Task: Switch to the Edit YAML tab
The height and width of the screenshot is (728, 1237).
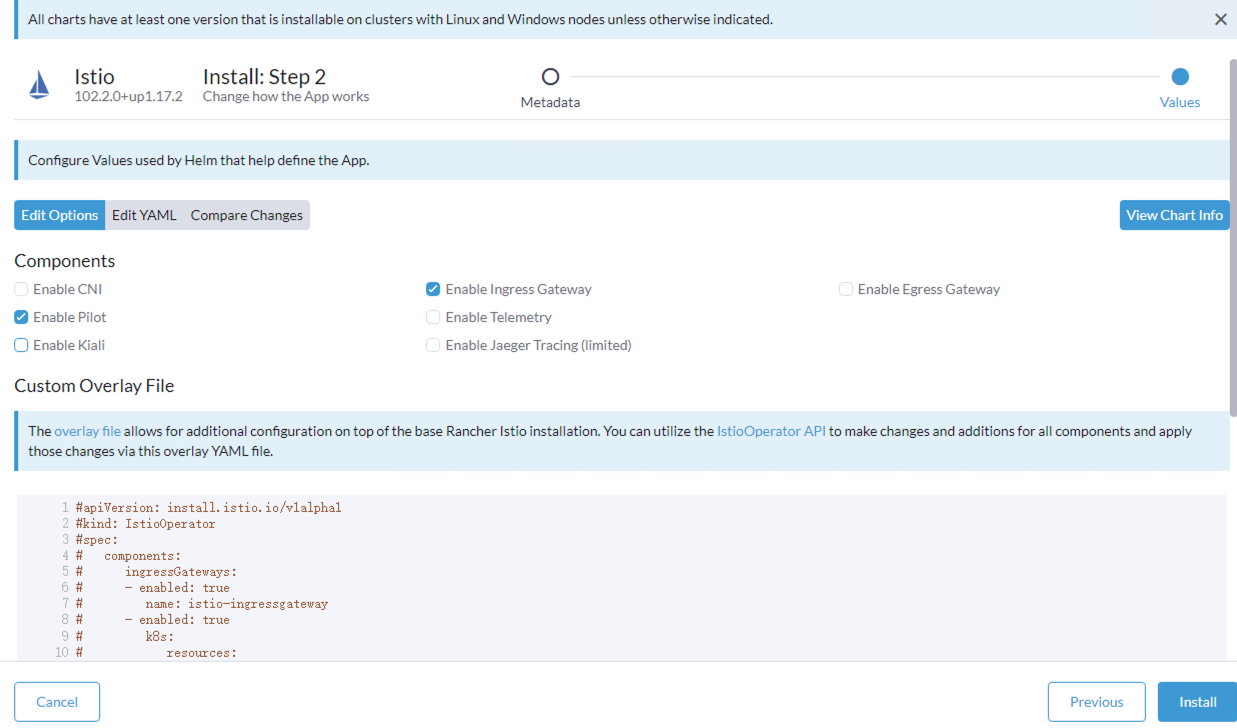Action: [x=144, y=215]
